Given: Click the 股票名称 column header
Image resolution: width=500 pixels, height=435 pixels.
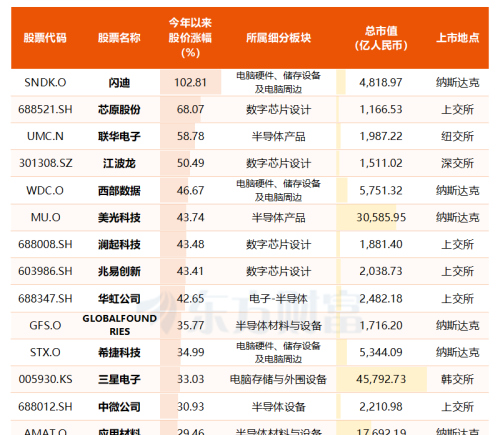Looking at the screenshot, I should coord(119,38).
